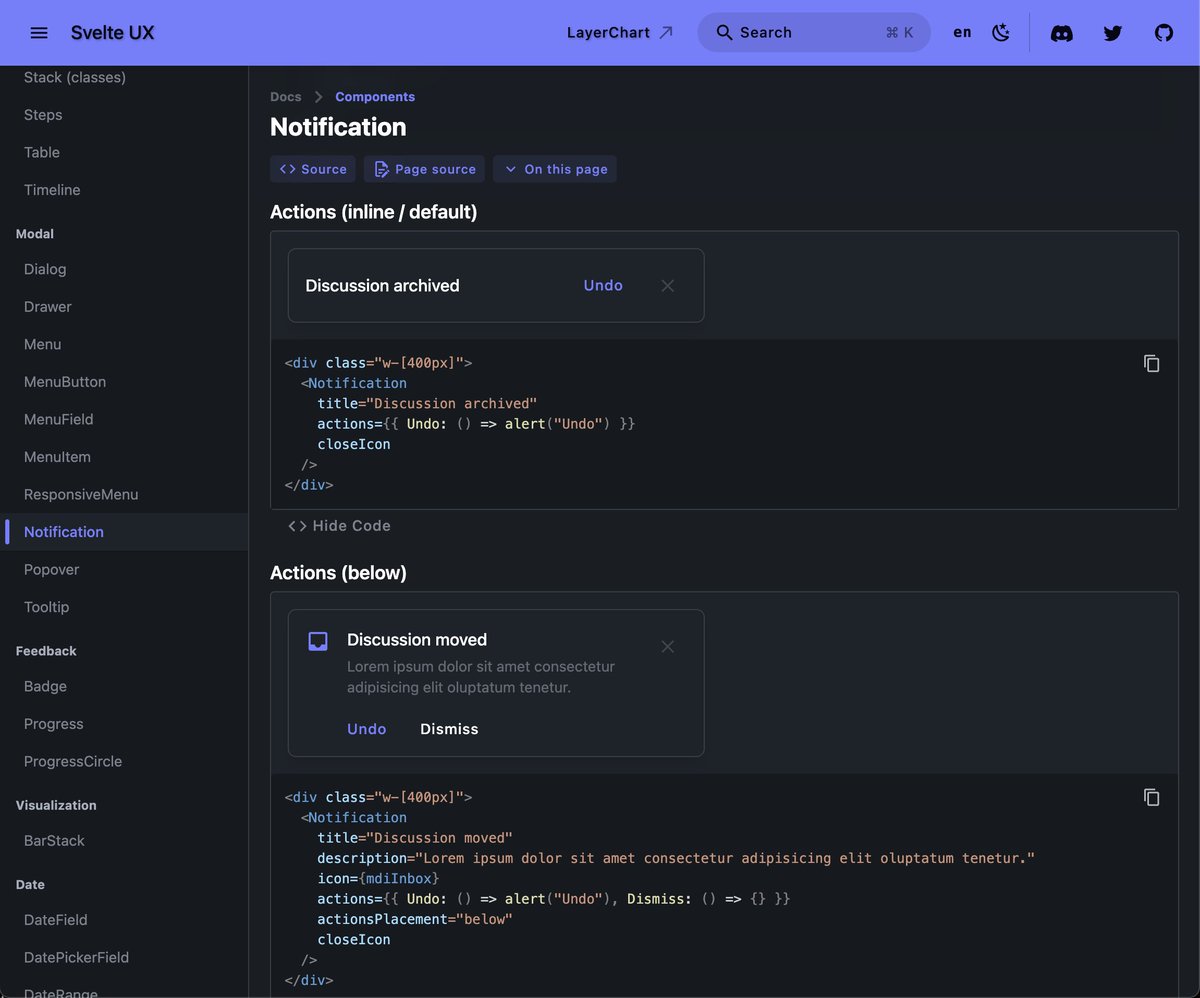Screen dimensions: 1200x998
Task: Open the sidebar hamburger menu icon
Action: point(38,32)
